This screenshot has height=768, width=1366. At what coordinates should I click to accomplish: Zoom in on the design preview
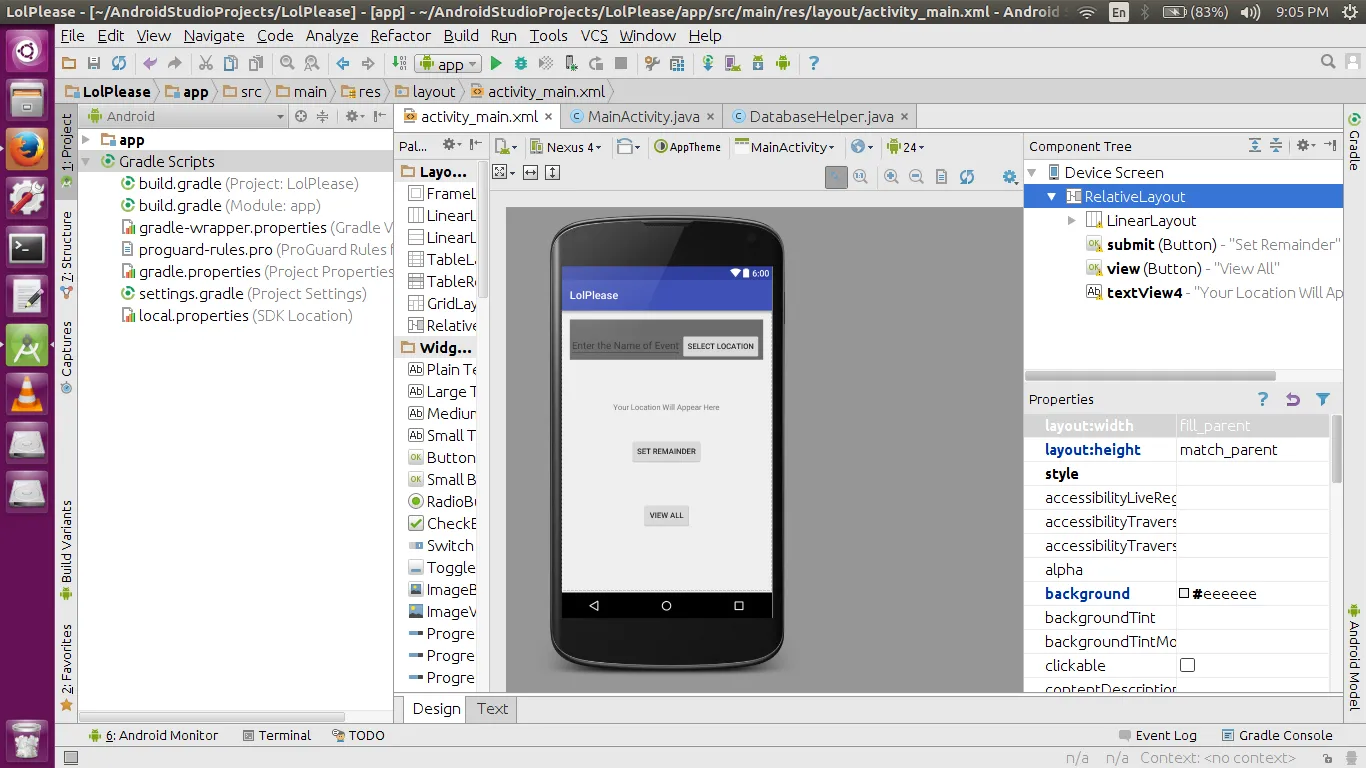(x=891, y=177)
